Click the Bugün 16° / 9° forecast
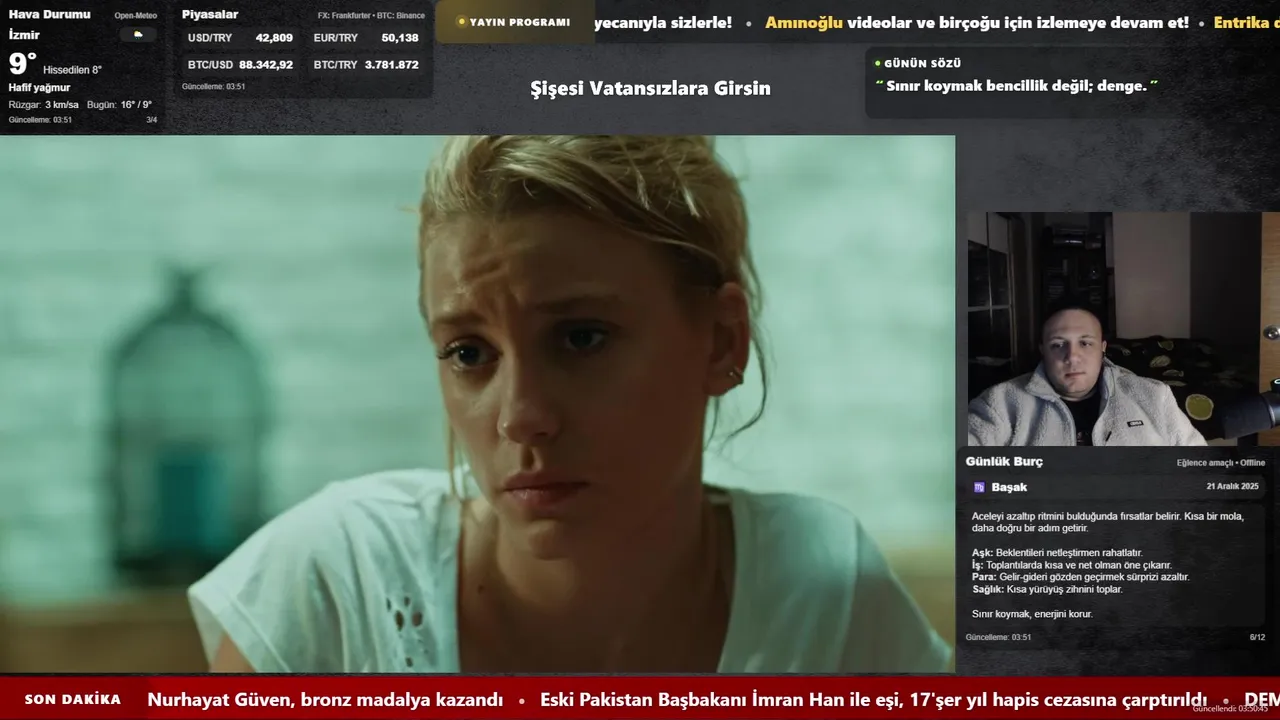The width and height of the screenshot is (1280, 720). (x=119, y=105)
